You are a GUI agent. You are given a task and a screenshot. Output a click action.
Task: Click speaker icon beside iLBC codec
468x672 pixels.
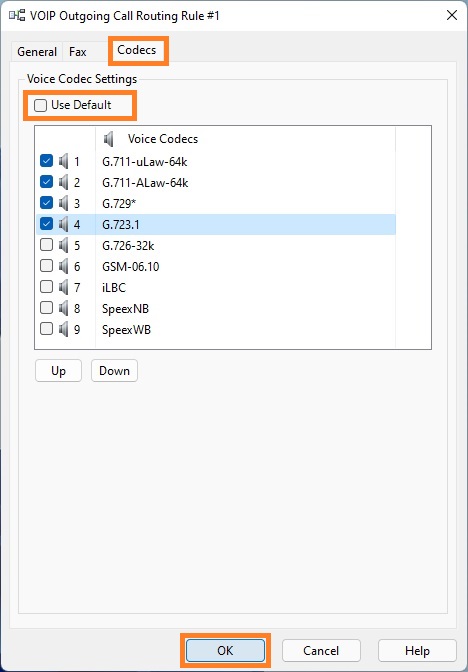[63, 287]
